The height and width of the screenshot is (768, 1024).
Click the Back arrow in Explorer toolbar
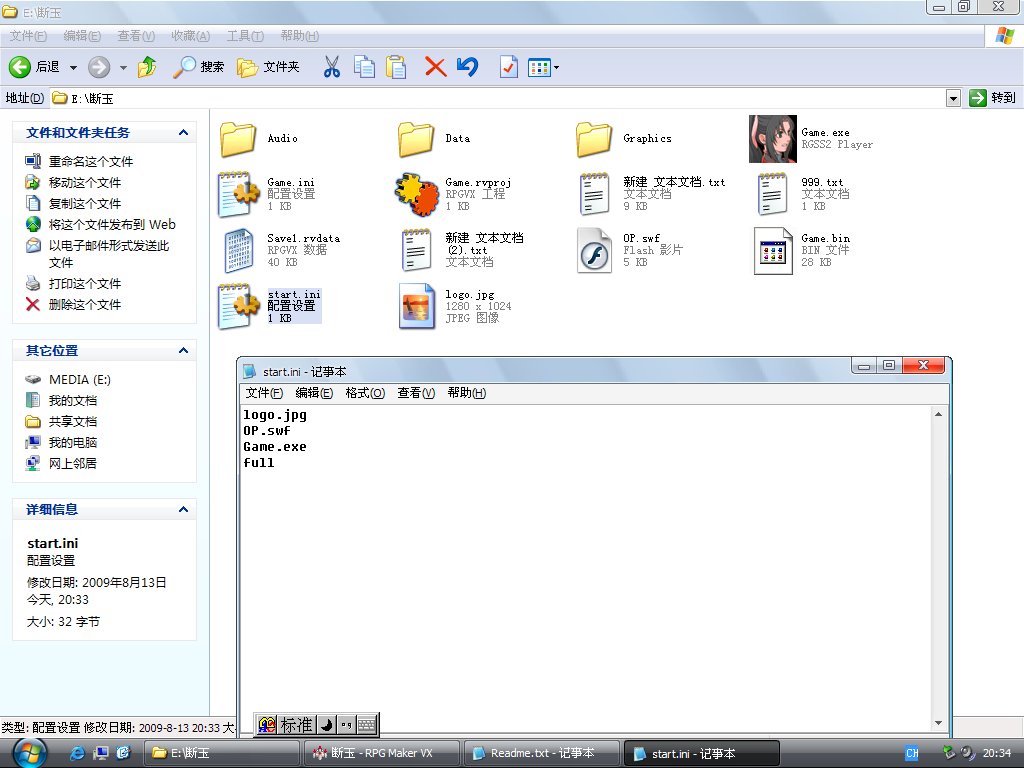point(20,67)
